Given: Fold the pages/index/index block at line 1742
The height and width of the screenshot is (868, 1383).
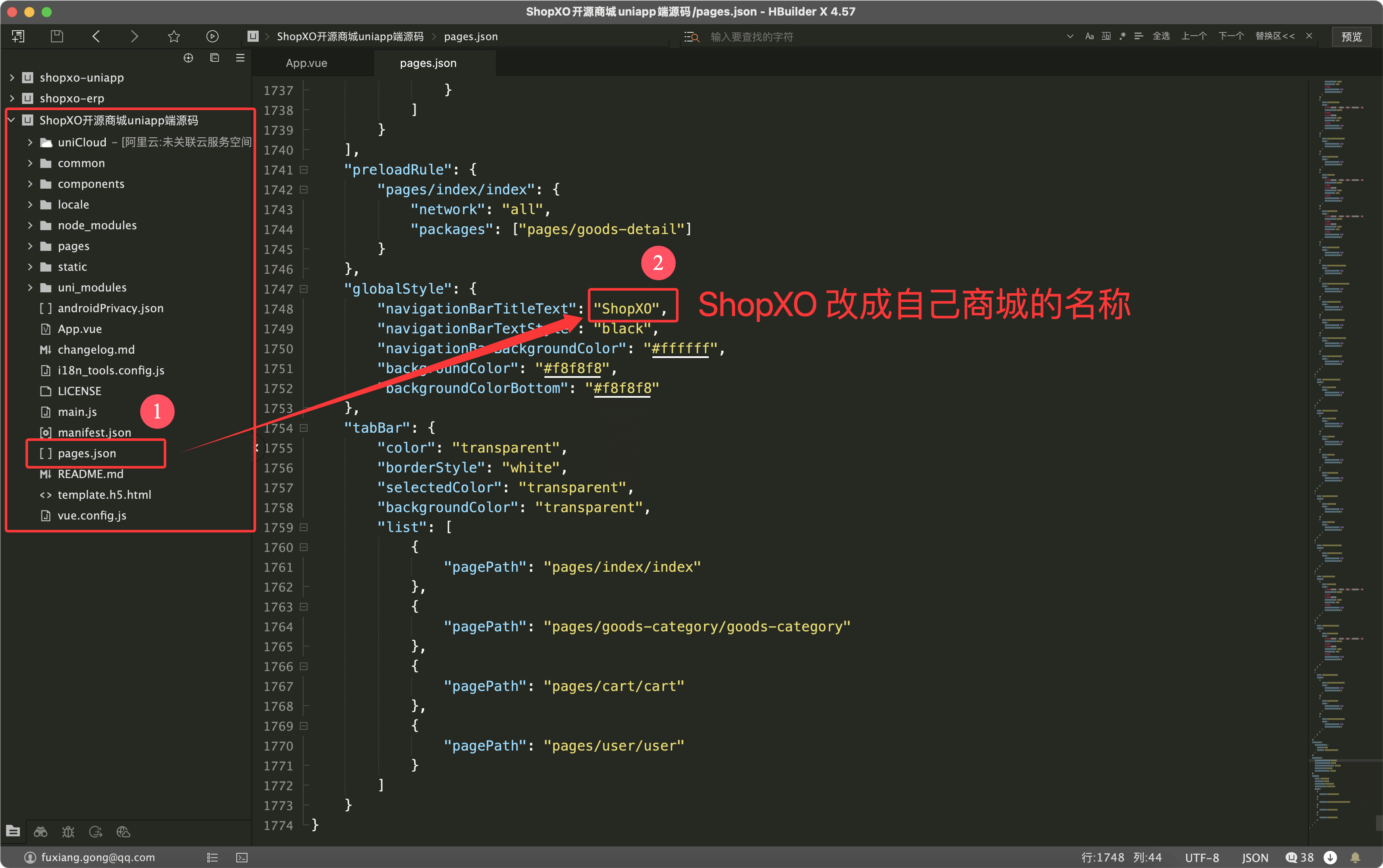Looking at the screenshot, I should [304, 190].
